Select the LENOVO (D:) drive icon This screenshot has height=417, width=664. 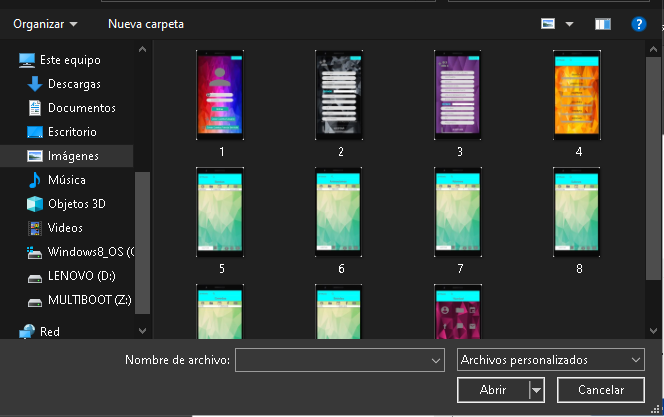(x=35, y=278)
